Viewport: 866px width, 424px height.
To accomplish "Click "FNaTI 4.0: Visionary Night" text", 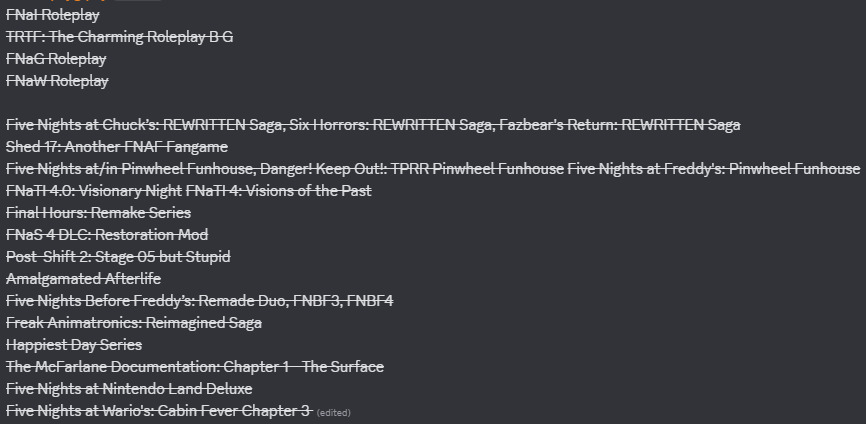I will (x=94, y=191).
